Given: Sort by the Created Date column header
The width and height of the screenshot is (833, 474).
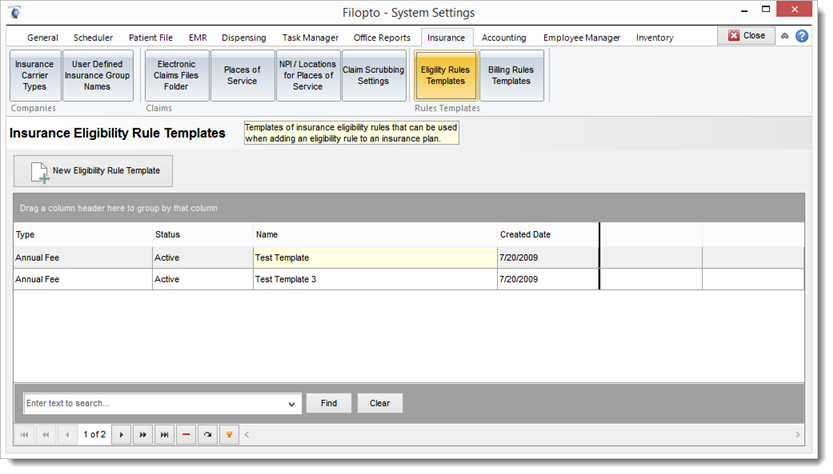Looking at the screenshot, I should click(548, 234).
